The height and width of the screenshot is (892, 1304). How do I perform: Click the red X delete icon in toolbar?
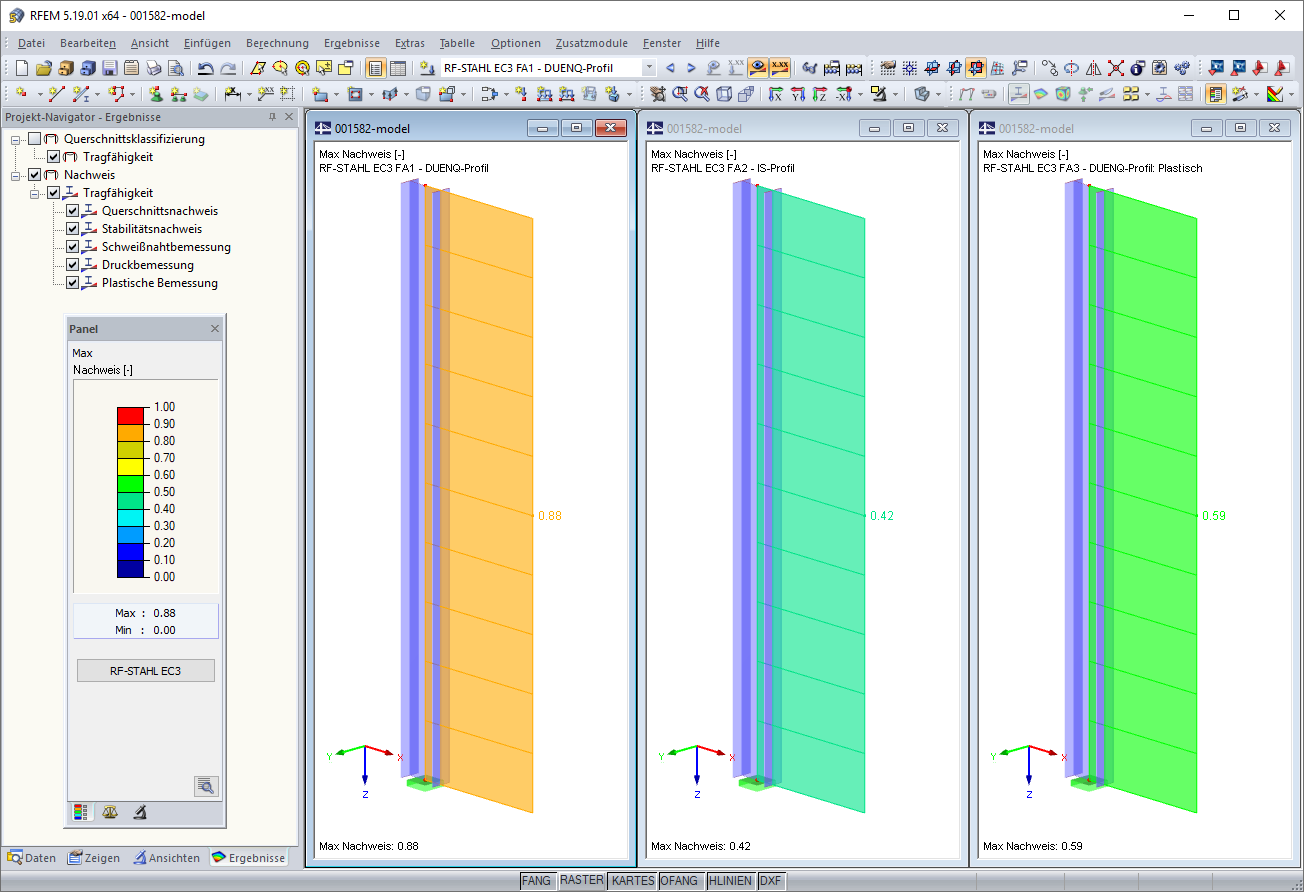pos(1116,68)
